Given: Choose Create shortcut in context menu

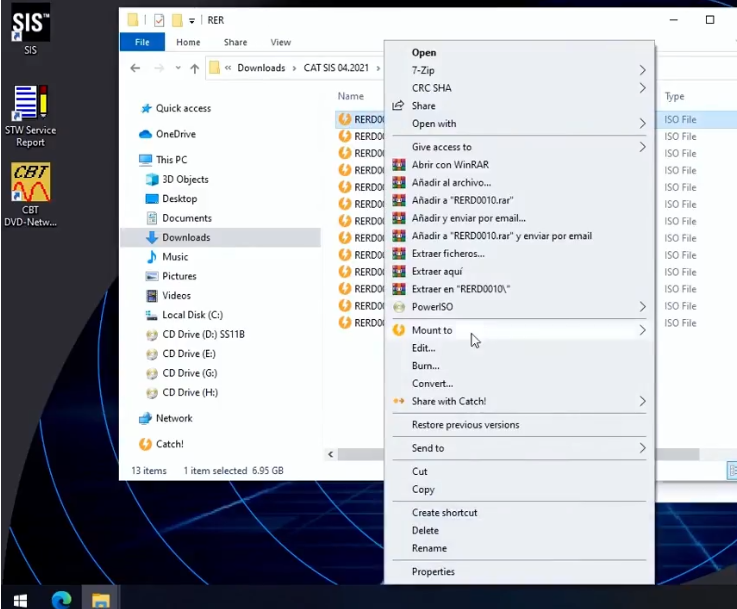Looking at the screenshot, I should 444,513.
